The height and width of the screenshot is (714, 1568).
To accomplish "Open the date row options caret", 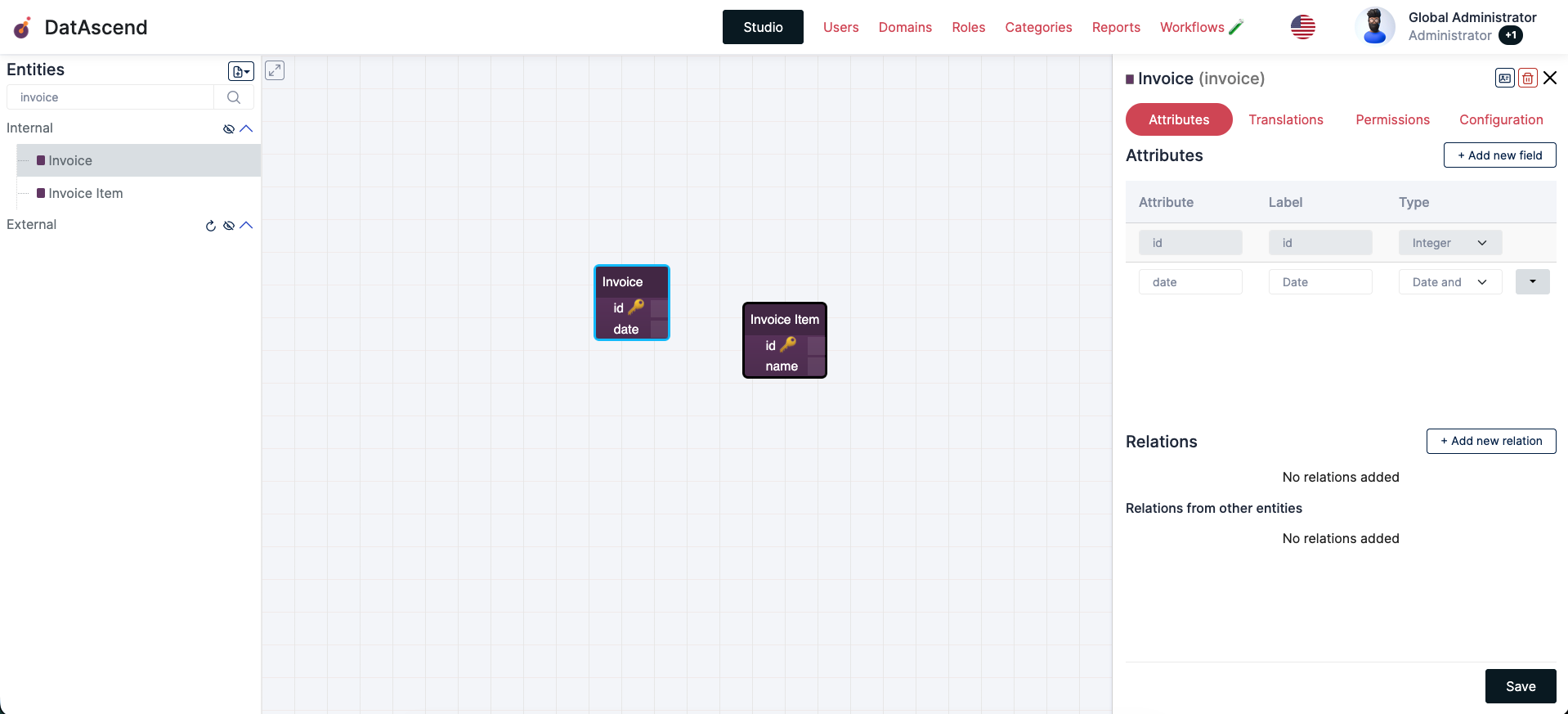I will coord(1532,282).
